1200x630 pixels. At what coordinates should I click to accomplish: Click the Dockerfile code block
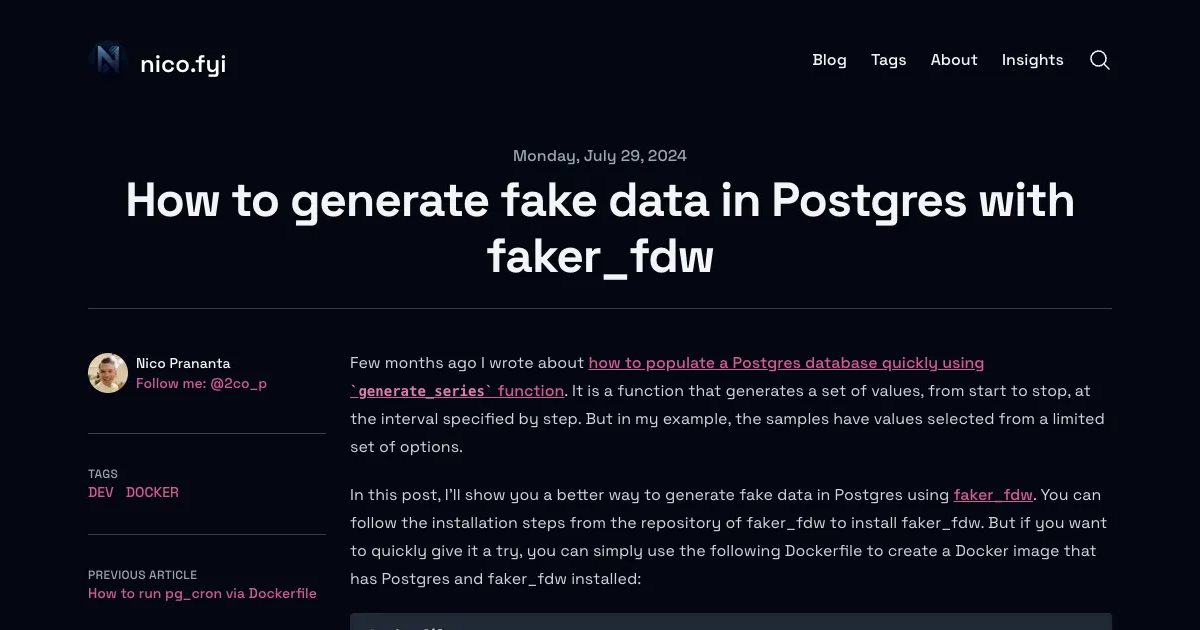(x=730, y=622)
